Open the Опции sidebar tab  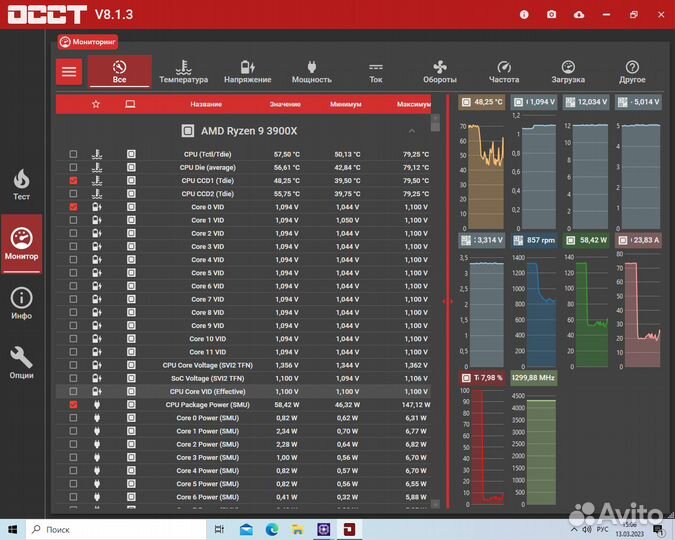(x=21, y=362)
